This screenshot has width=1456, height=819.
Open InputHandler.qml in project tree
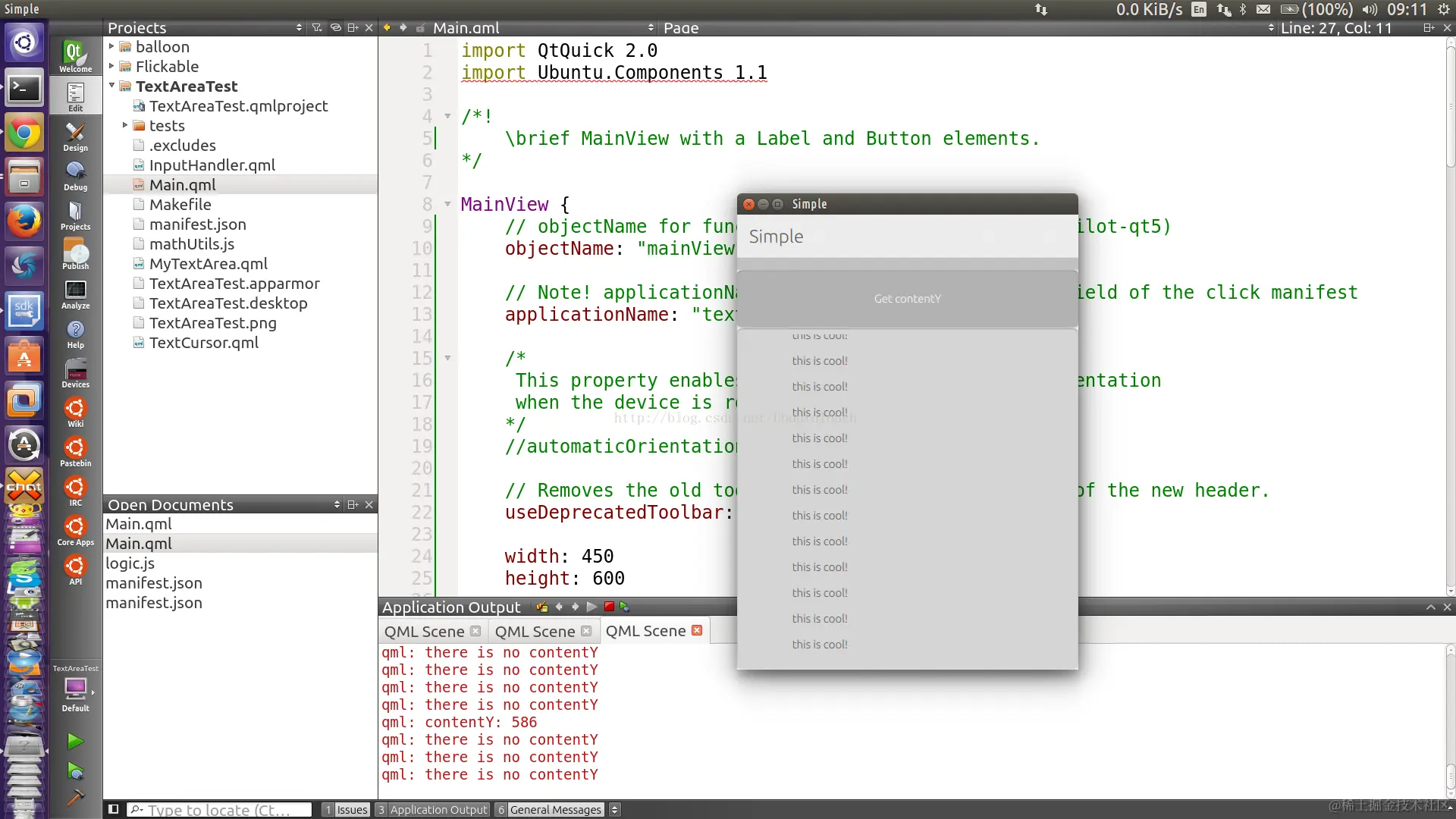tap(212, 165)
